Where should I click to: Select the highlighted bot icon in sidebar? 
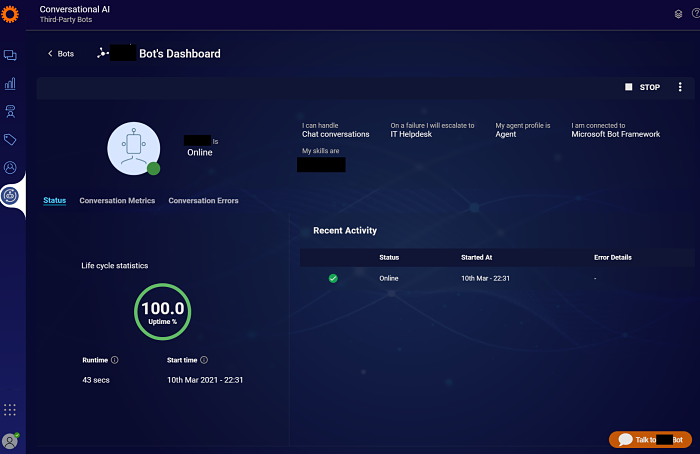point(10,196)
